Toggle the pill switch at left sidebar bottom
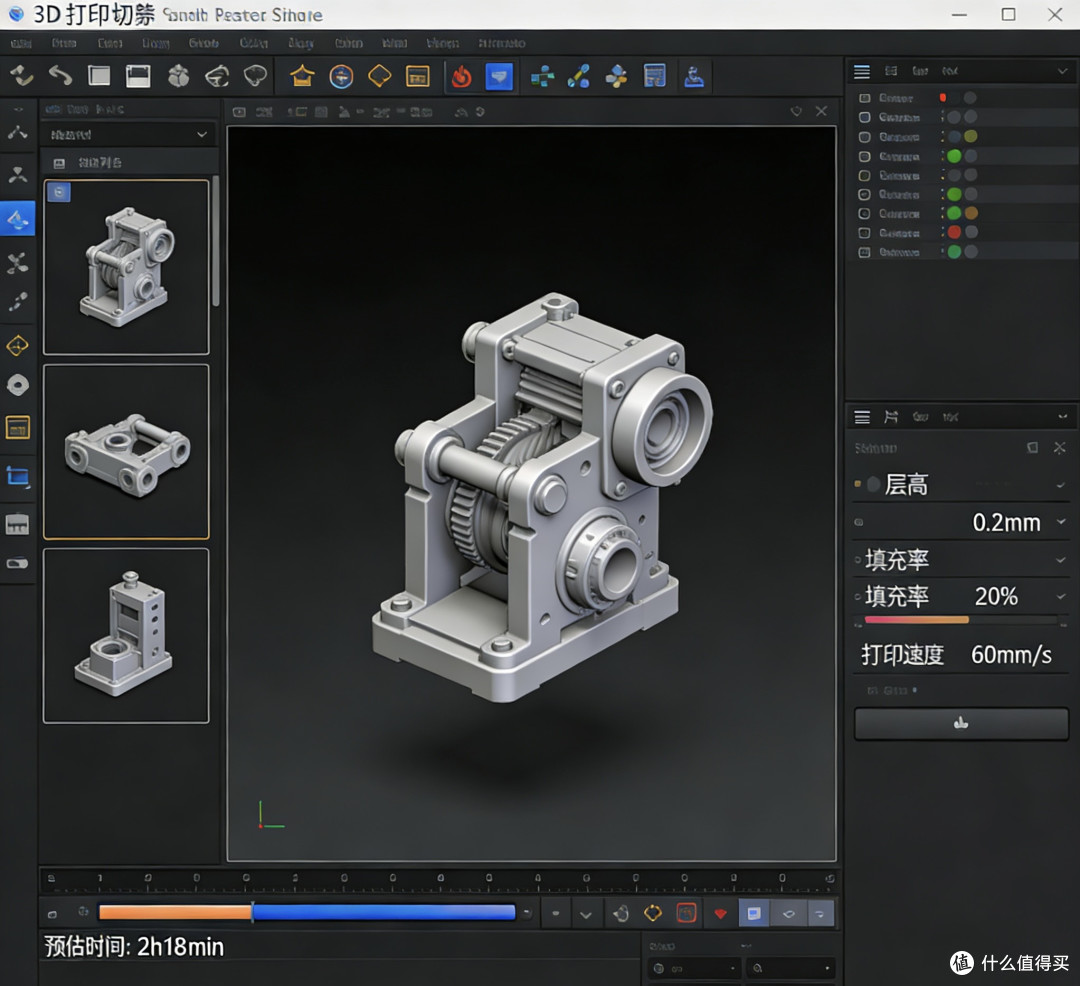The width and height of the screenshot is (1080, 986). coord(17,563)
